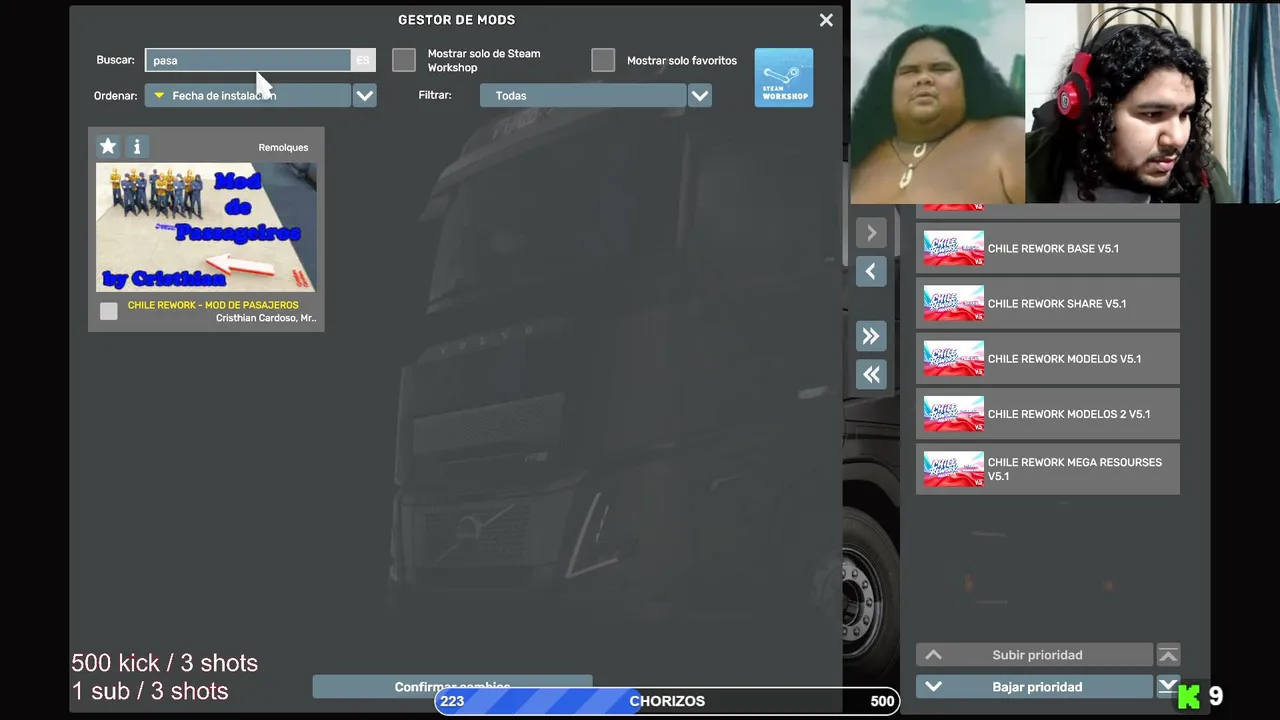The image size is (1280, 720).
Task: Click the Buscar search field containing 'pasa'
Action: pos(248,60)
